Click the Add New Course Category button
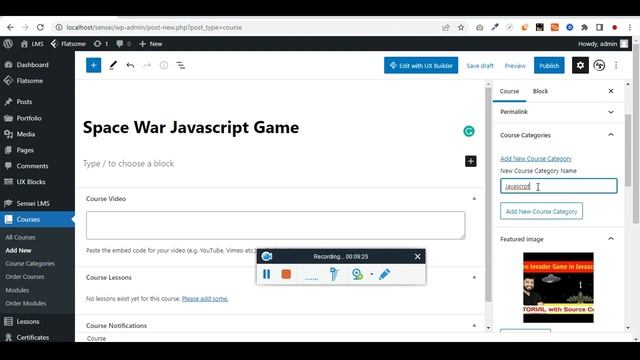The width and height of the screenshot is (640, 360). pyautogui.click(x=541, y=211)
